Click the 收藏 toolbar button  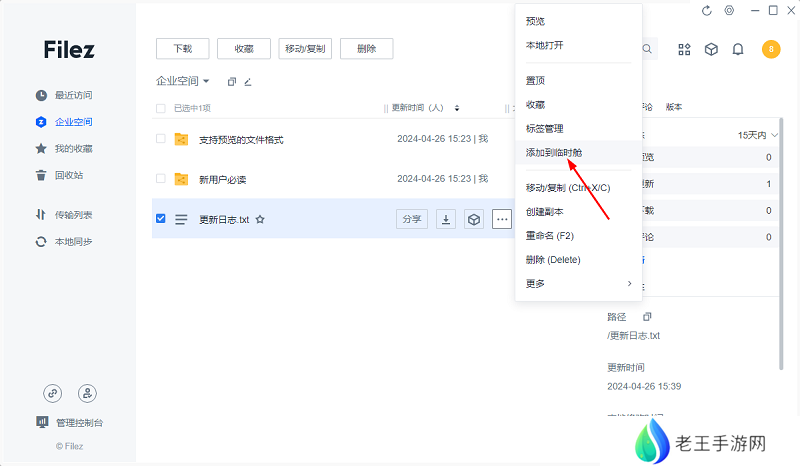244,48
